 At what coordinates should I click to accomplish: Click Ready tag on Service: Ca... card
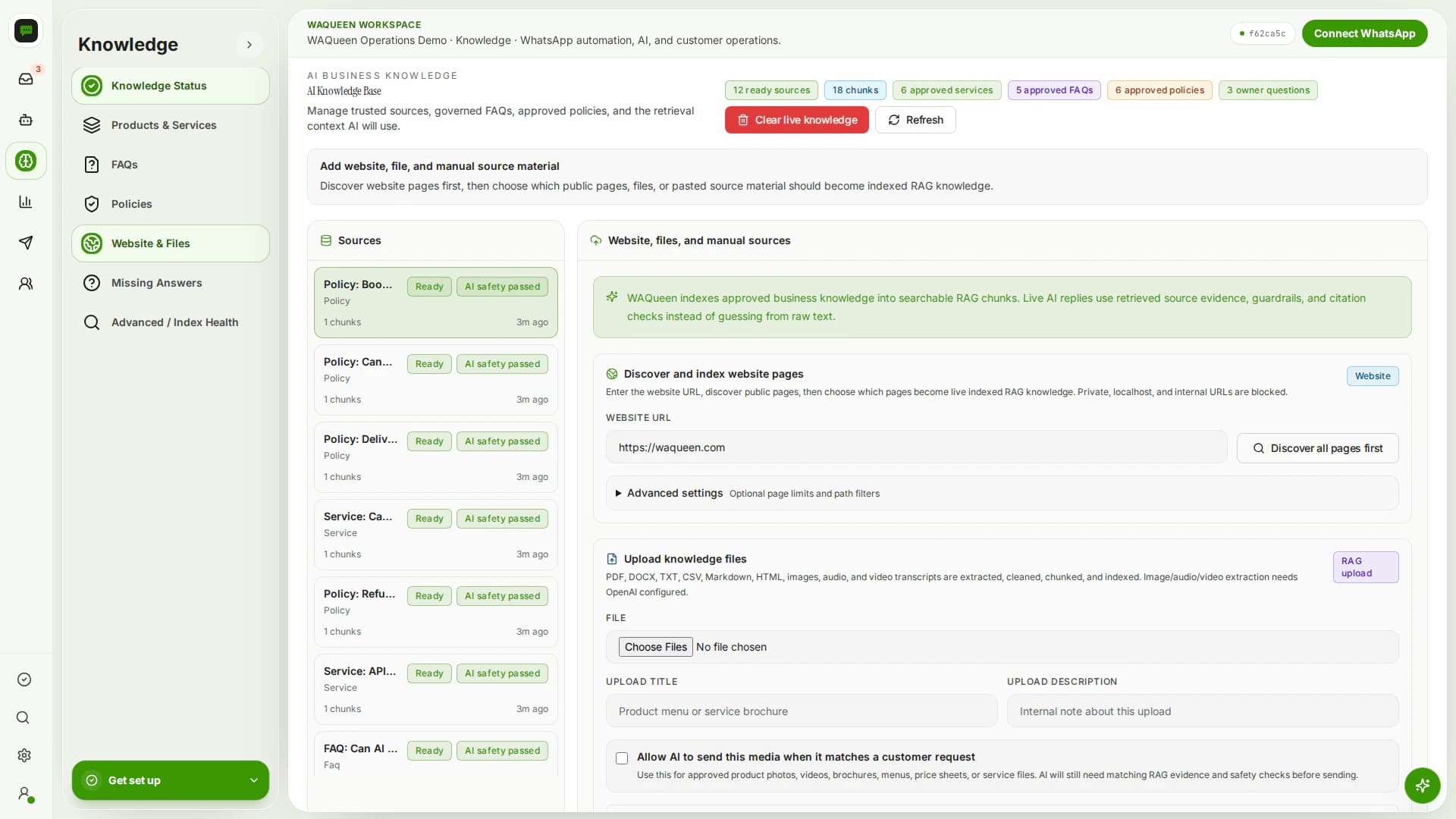tap(429, 519)
